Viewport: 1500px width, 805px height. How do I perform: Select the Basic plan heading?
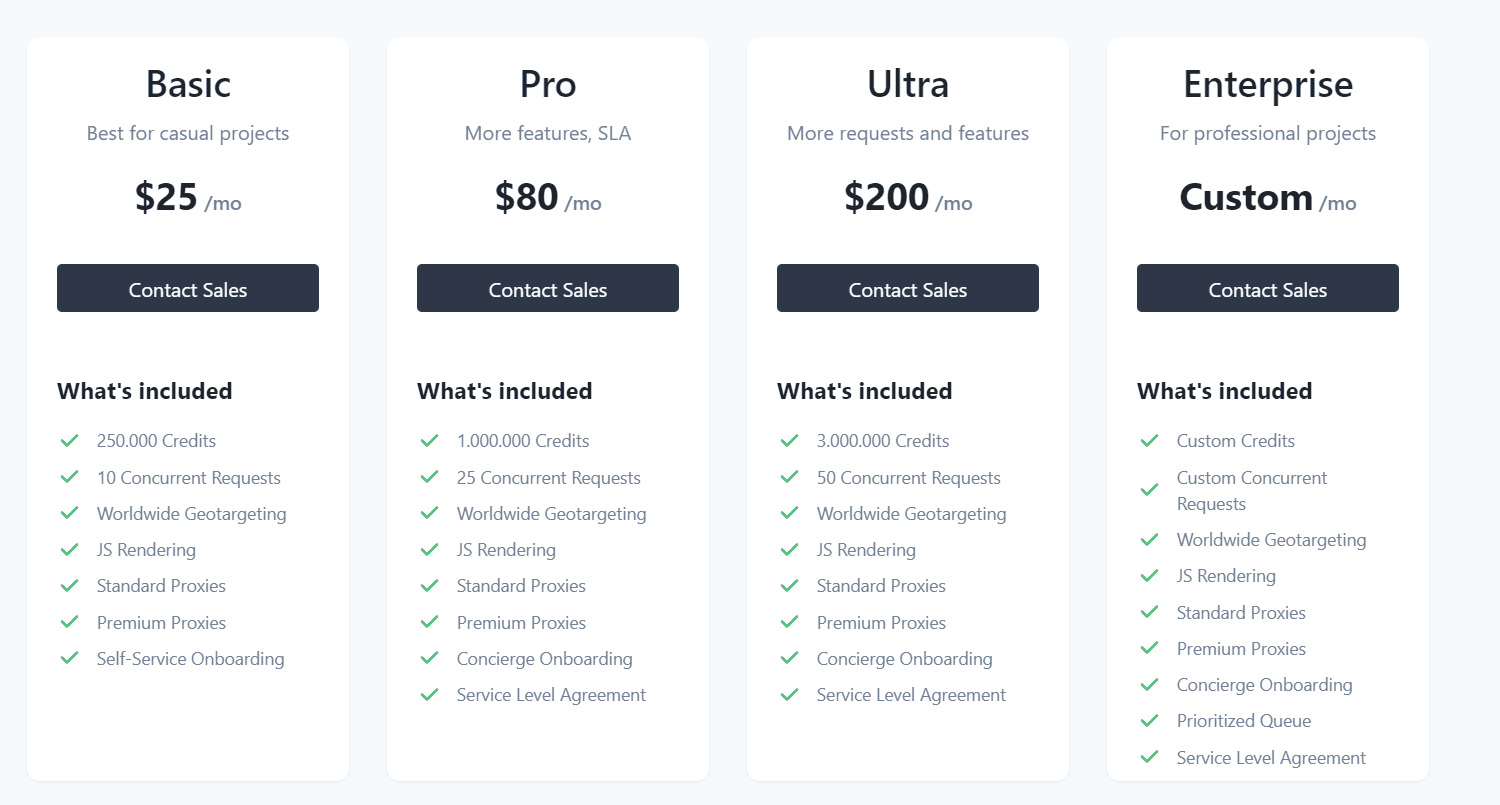[x=187, y=84]
